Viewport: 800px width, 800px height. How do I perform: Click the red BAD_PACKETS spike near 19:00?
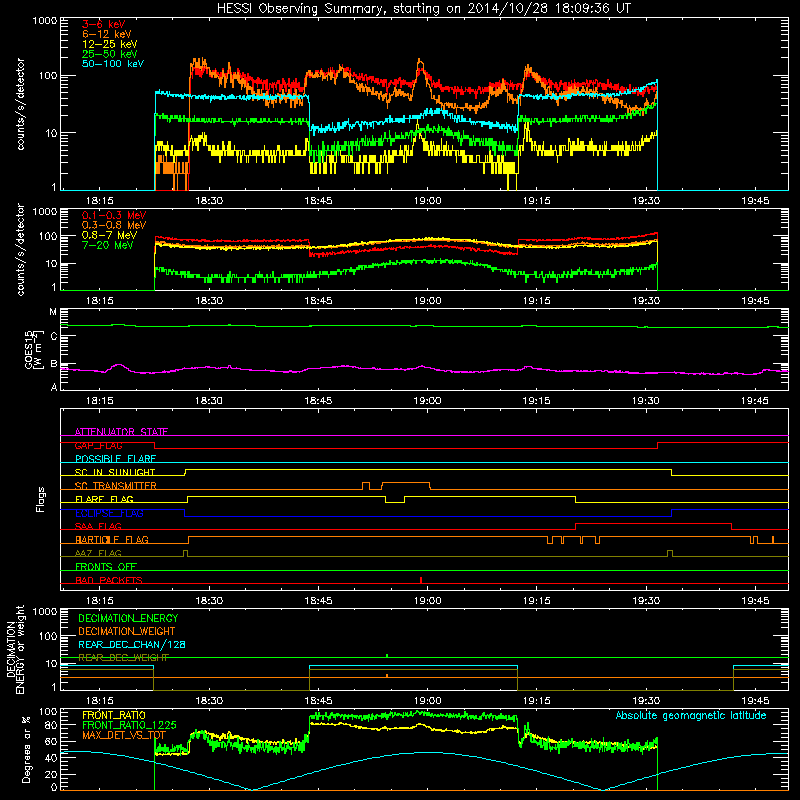coord(420,580)
